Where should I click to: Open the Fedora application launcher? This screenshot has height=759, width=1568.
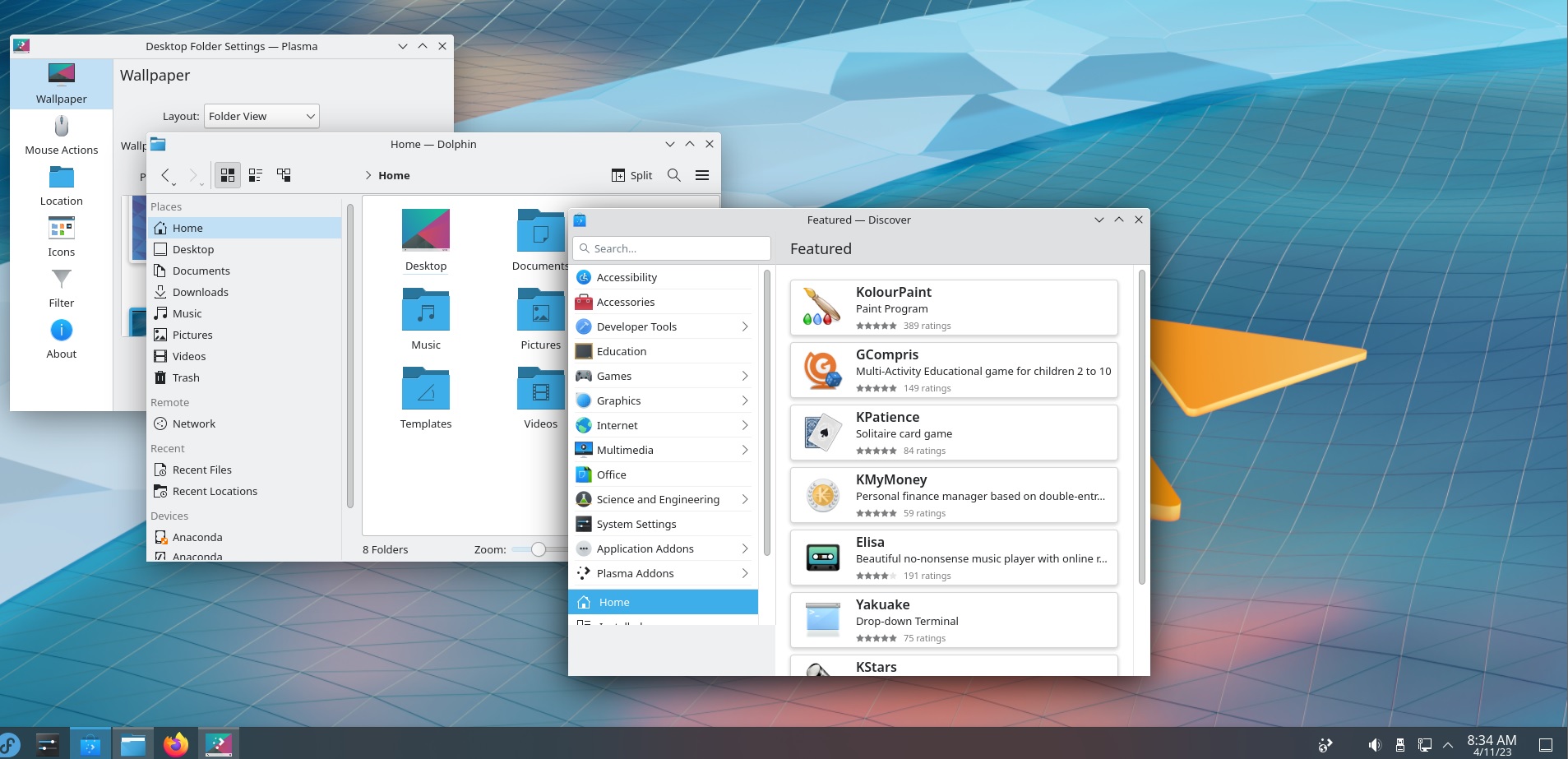(9, 743)
